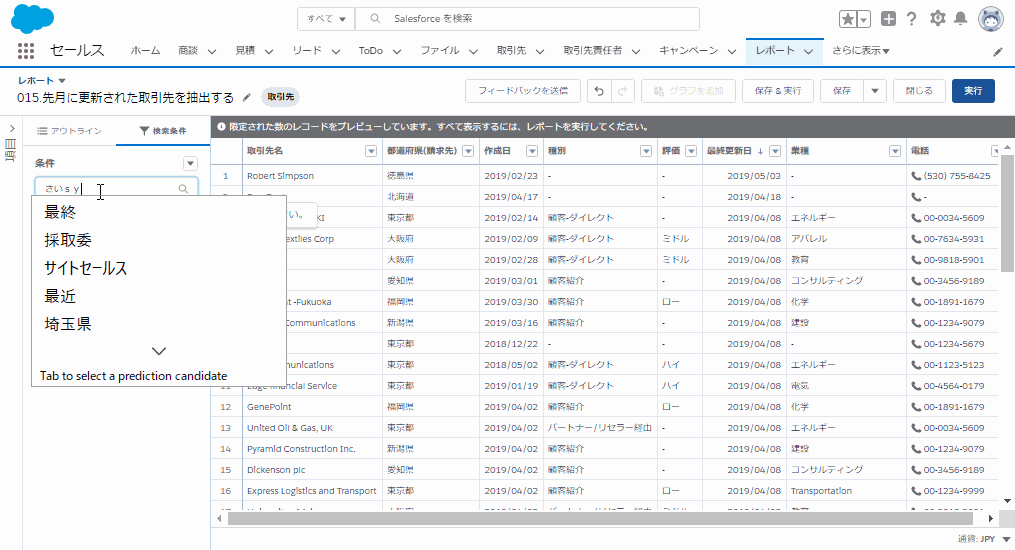Image resolution: width=1015 pixels, height=550 pixels.
Task: Switch to the アウトライン tab
Action: click(69, 131)
